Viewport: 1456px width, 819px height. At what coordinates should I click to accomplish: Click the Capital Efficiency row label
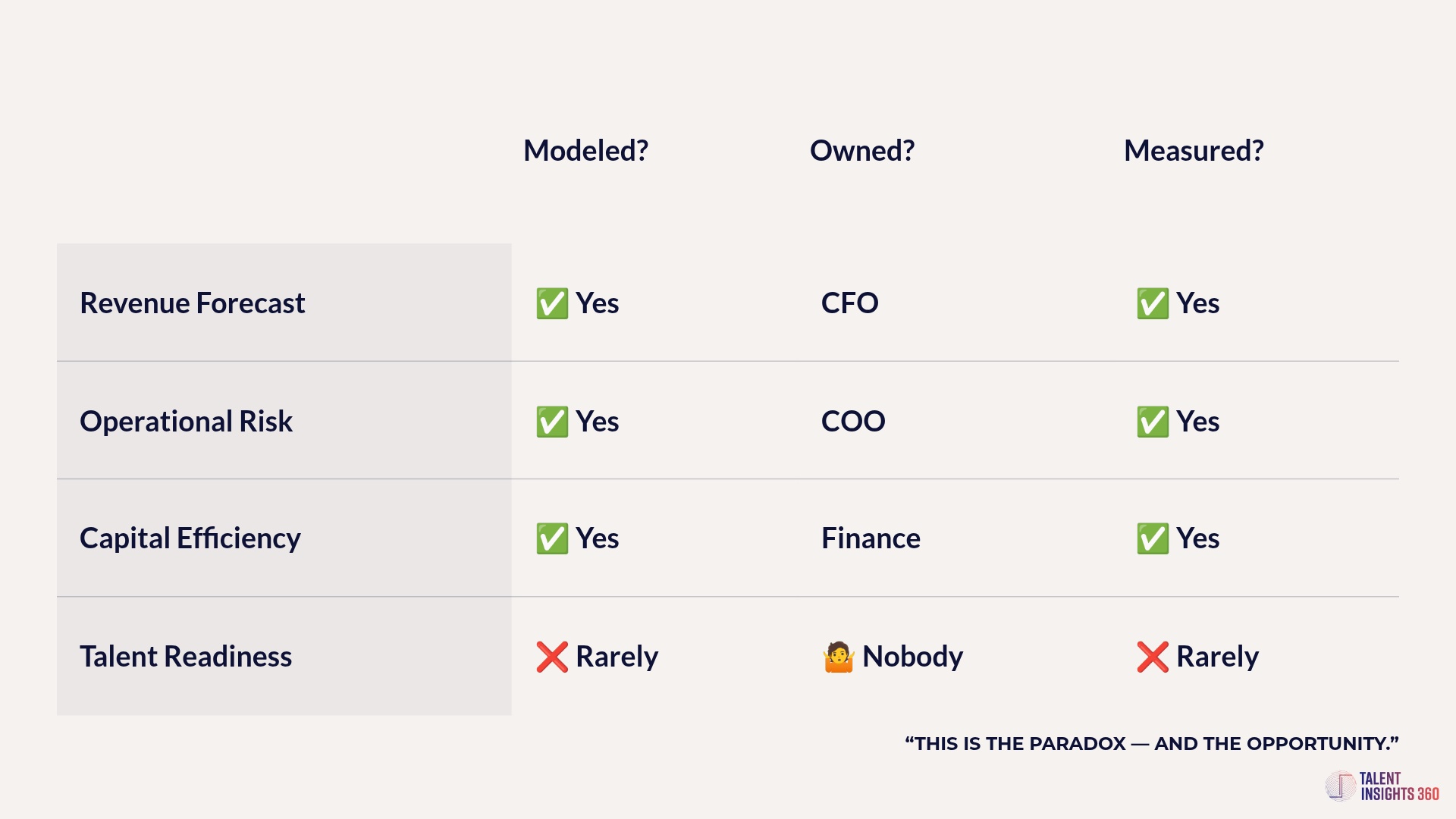190,538
